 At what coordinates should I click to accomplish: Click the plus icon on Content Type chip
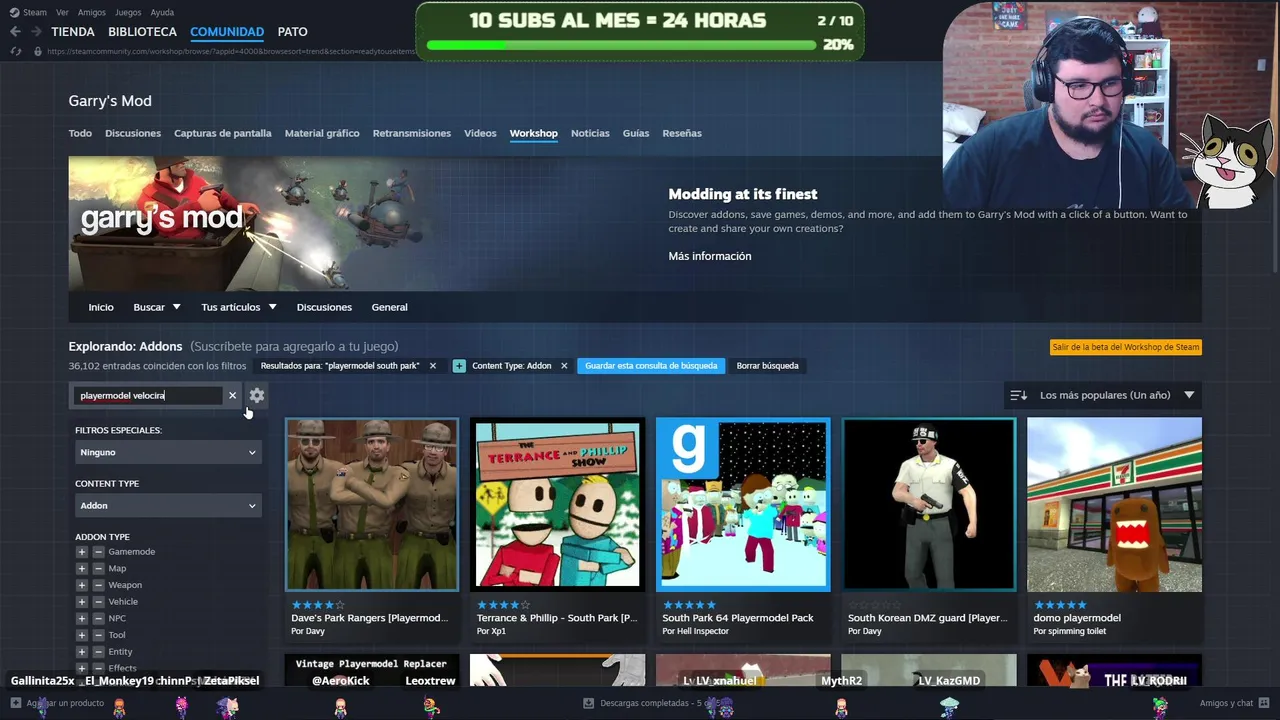(459, 366)
